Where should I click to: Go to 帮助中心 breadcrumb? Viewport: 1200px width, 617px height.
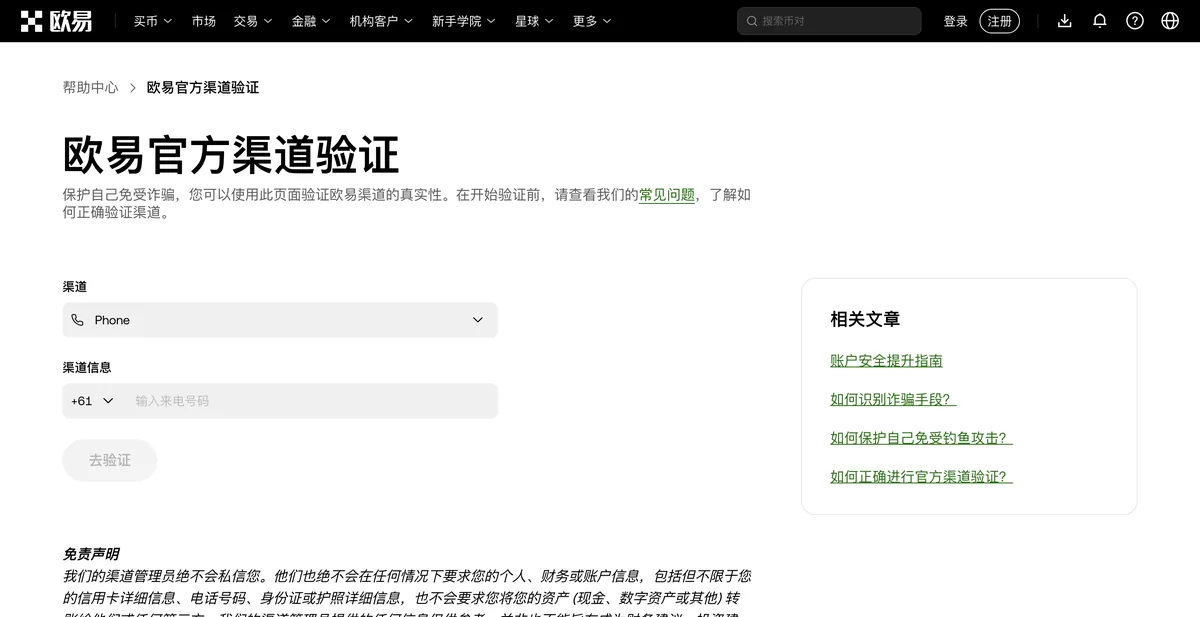[91, 88]
